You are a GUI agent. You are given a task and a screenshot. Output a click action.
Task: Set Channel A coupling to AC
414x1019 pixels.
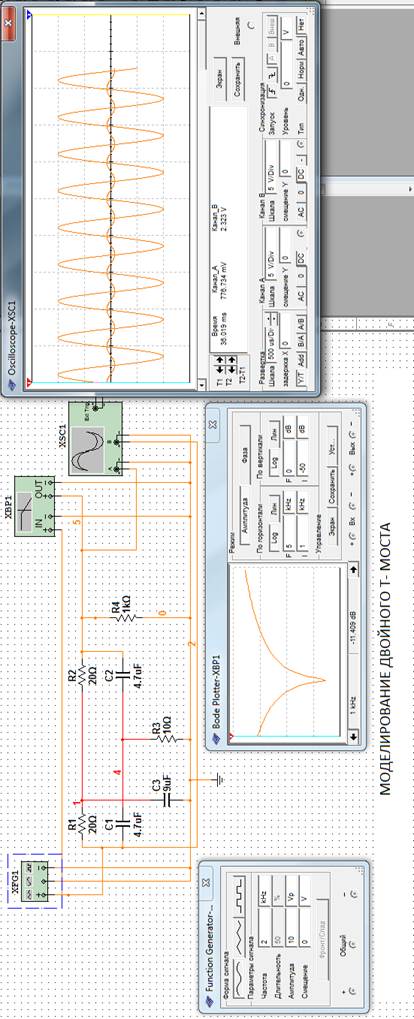click(x=301, y=295)
